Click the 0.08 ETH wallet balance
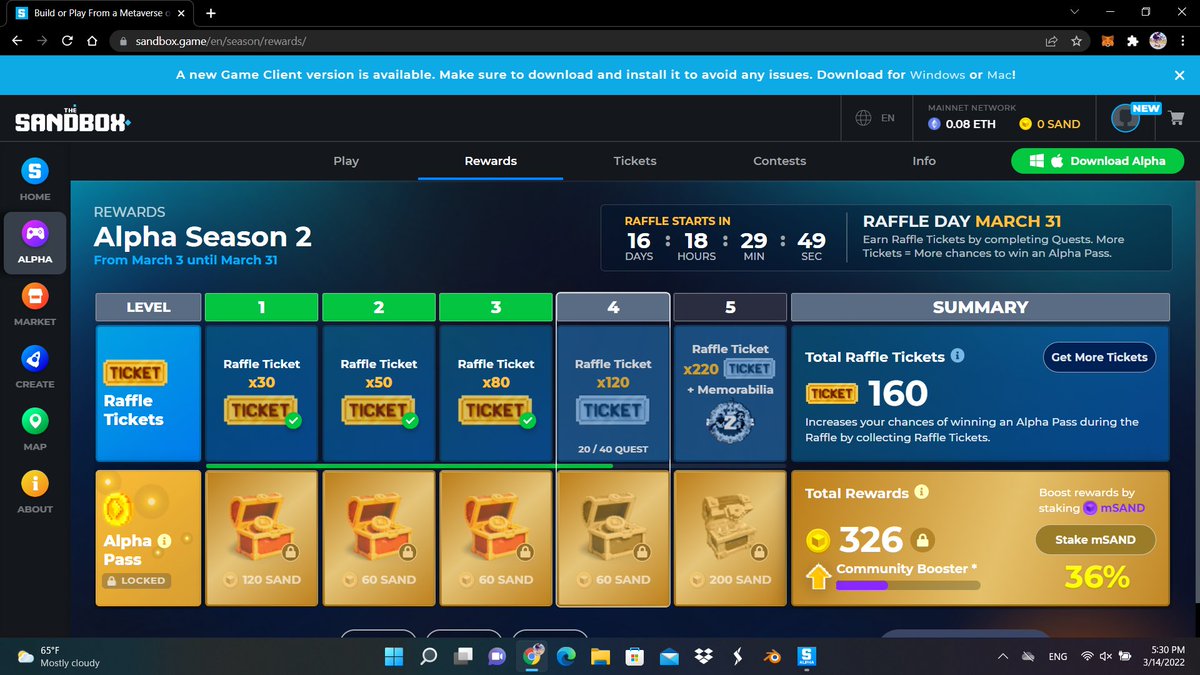This screenshot has width=1200, height=675. pyautogui.click(x=962, y=124)
